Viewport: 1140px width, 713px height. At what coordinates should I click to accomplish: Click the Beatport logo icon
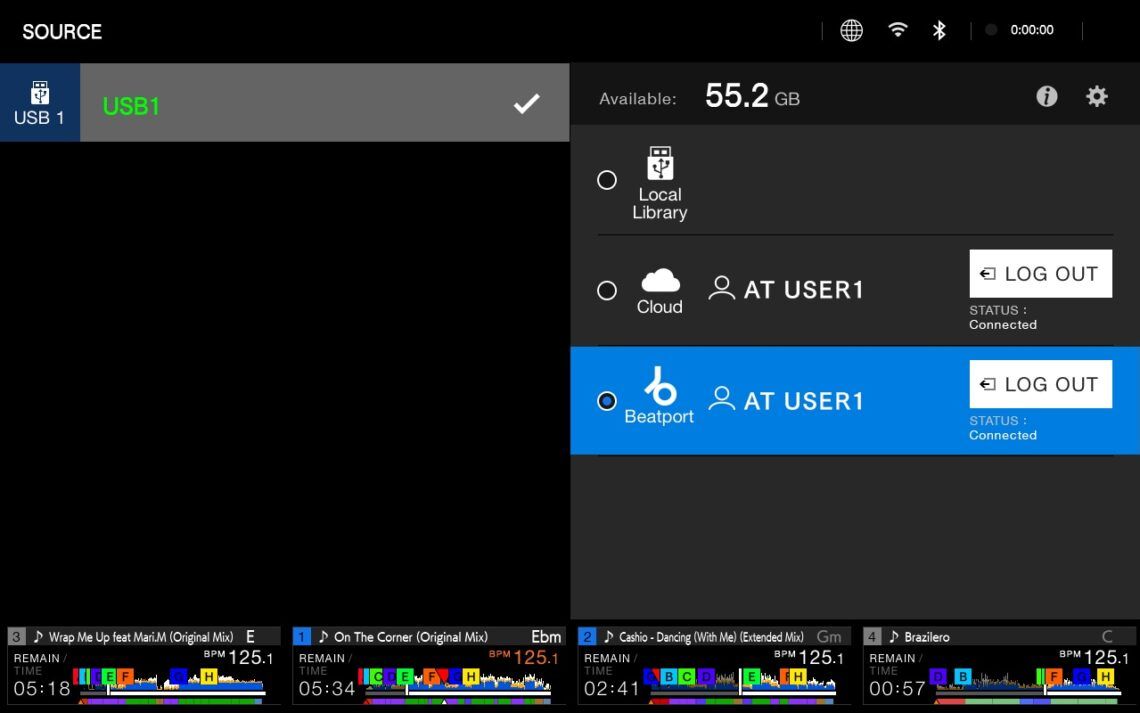(x=659, y=386)
